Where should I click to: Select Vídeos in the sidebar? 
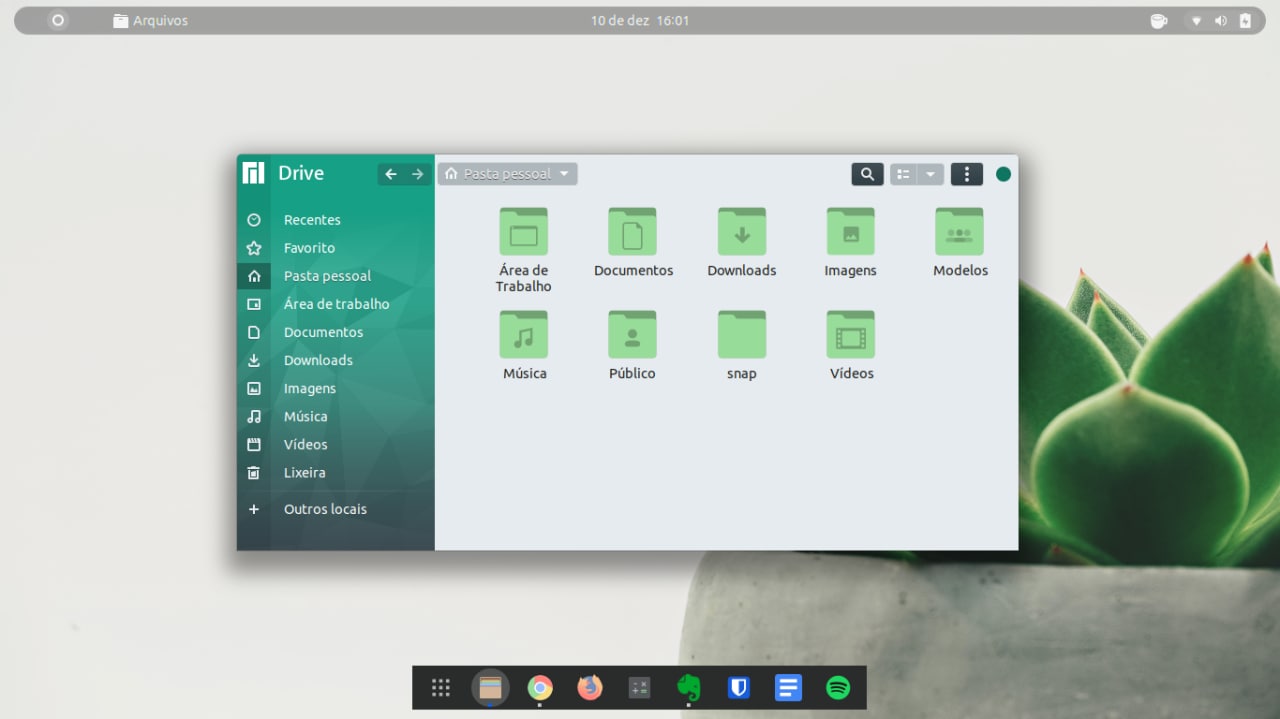336,444
